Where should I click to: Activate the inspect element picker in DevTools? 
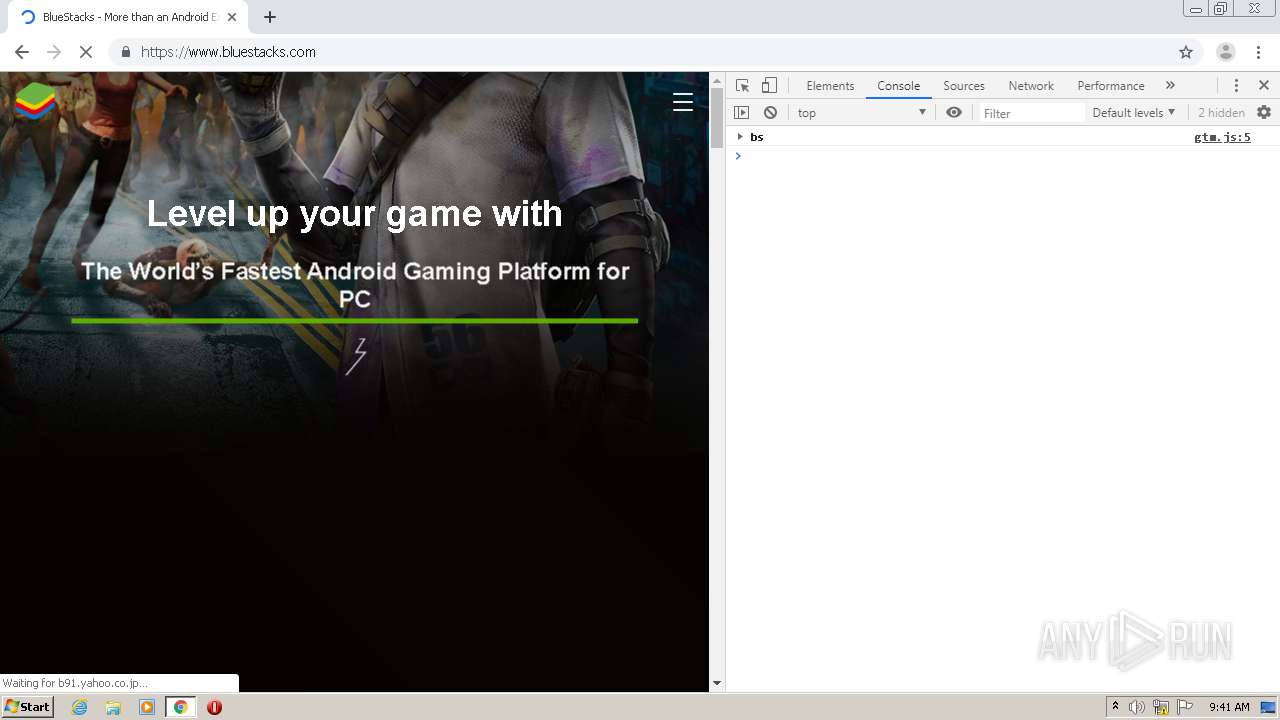coord(742,86)
